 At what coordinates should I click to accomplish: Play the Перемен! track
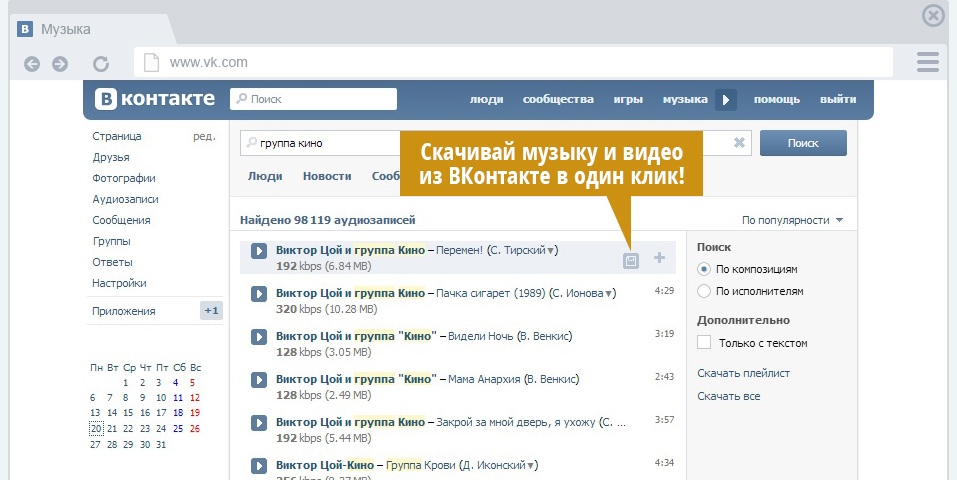(x=259, y=250)
